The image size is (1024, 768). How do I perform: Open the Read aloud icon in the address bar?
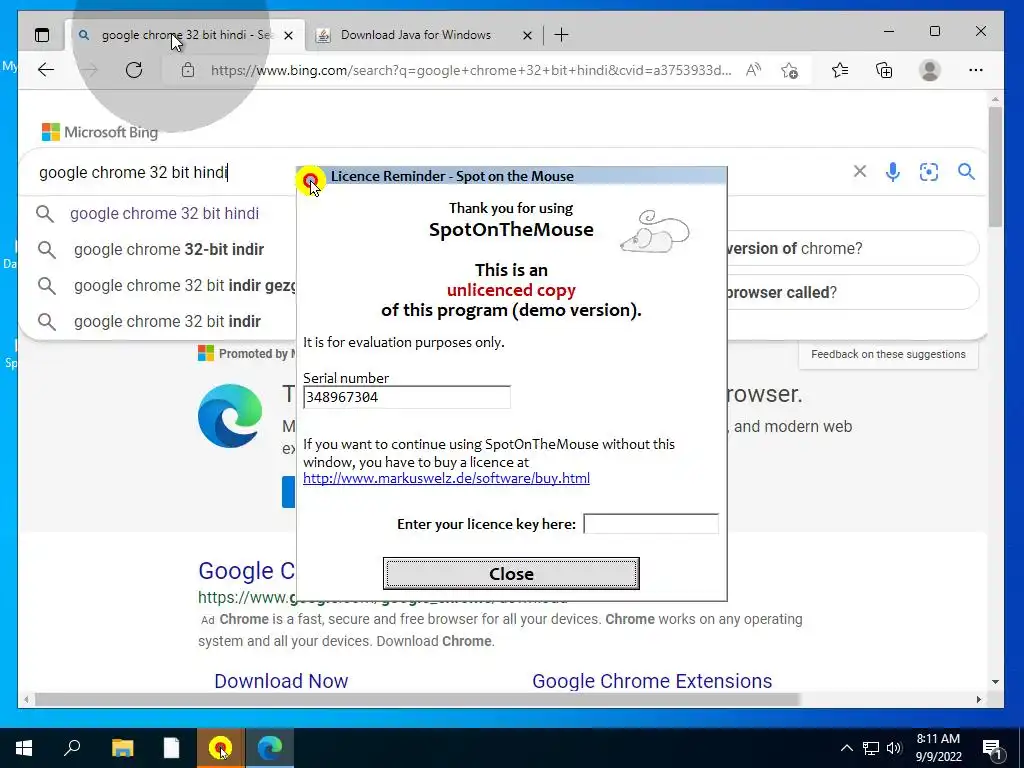[x=753, y=70]
